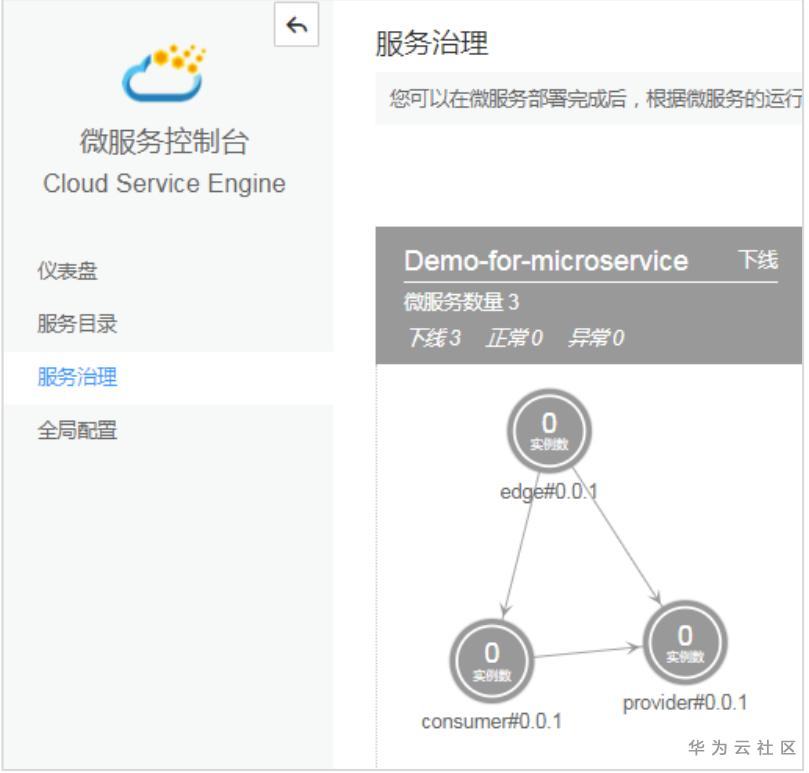Image resolution: width=809 pixels, height=773 pixels.
Task: Click the 微服务控制台 console title
Action: pyautogui.click(x=164, y=143)
